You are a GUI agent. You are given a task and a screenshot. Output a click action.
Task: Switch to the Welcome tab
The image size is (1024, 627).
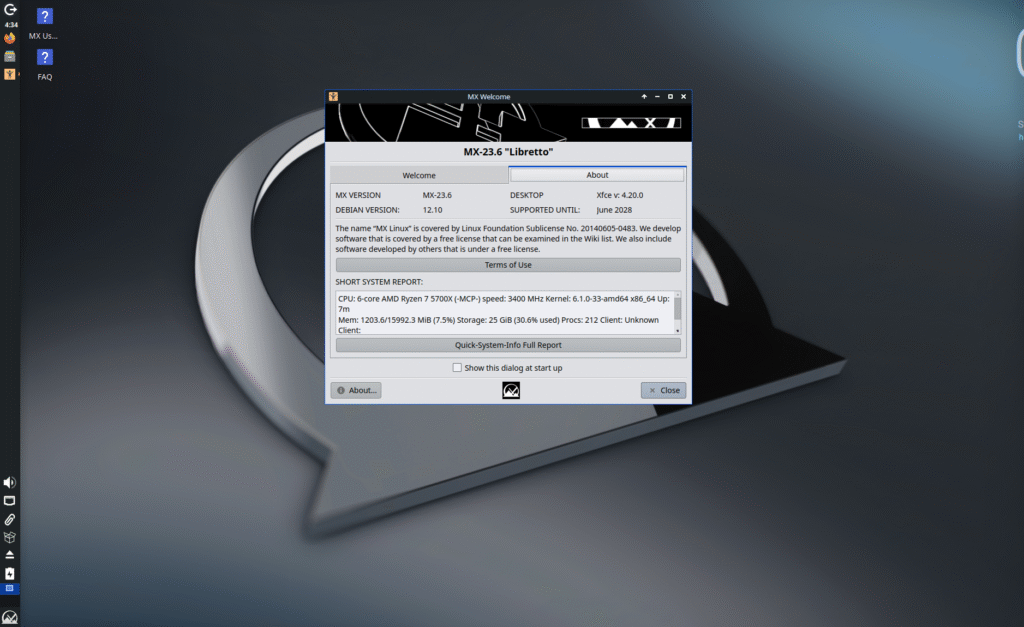[419, 175]
